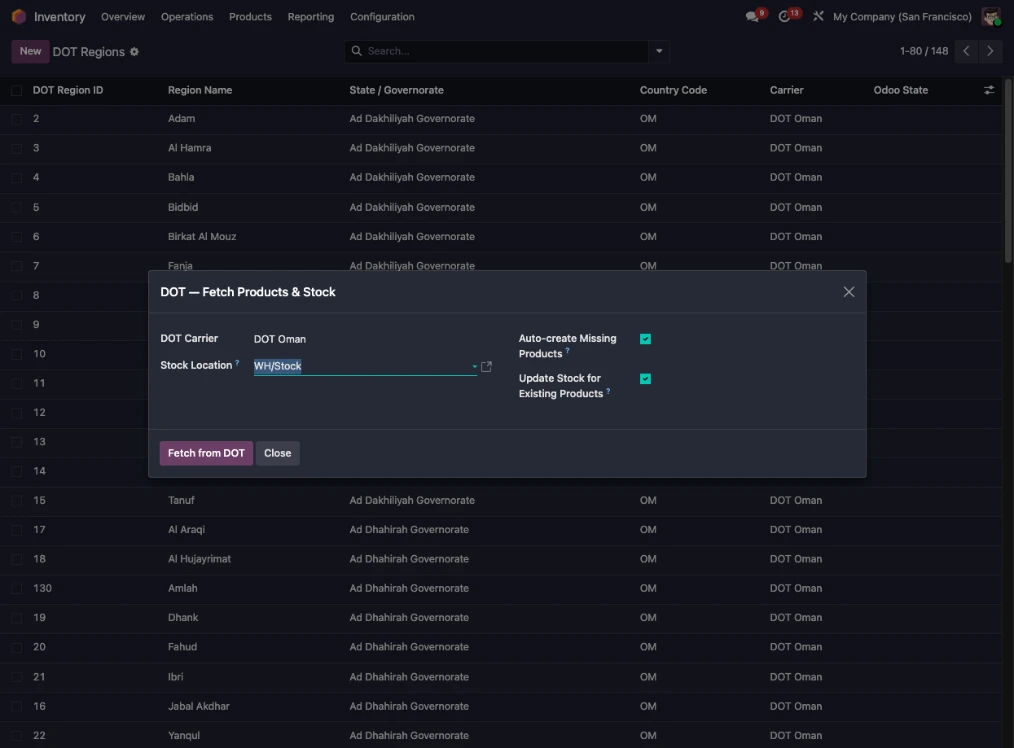1014x748 pixels.
Task: Uncheck Update Stock for Existing Products
Action: tap(645, 379)
